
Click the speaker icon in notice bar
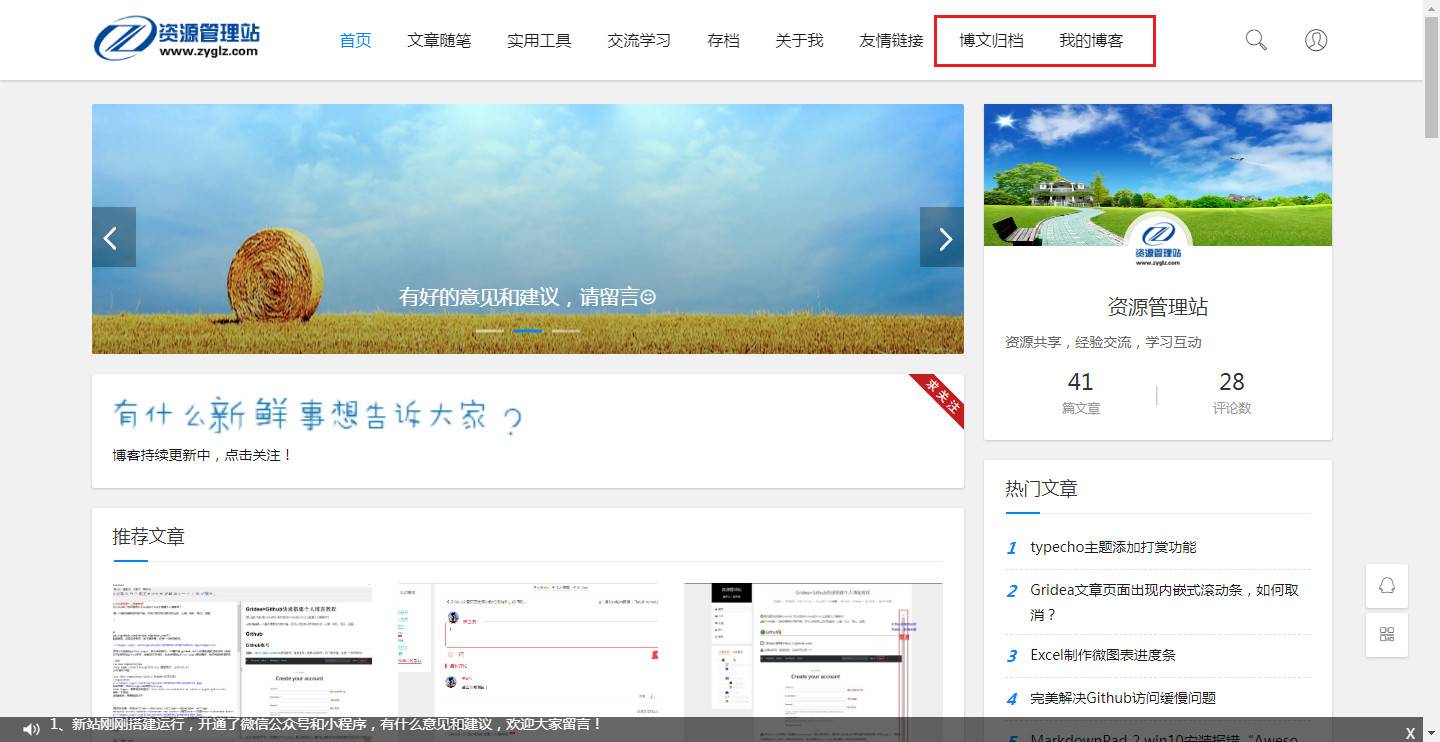point(31,729)
